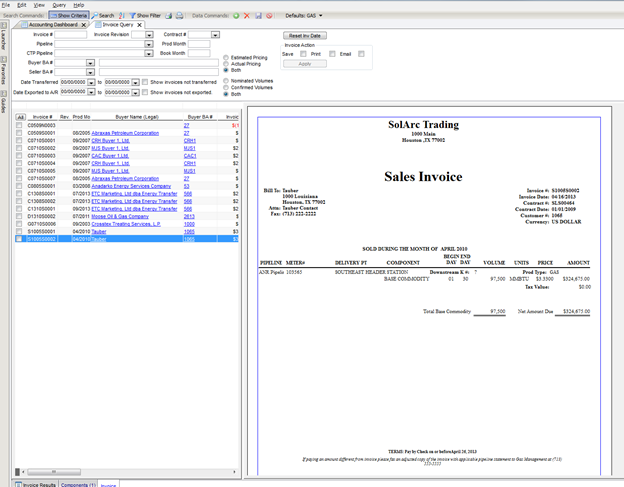The width and height of the screenshot is (624, 487).
Task: Open the Contract # dropdown
Action: 215,34
